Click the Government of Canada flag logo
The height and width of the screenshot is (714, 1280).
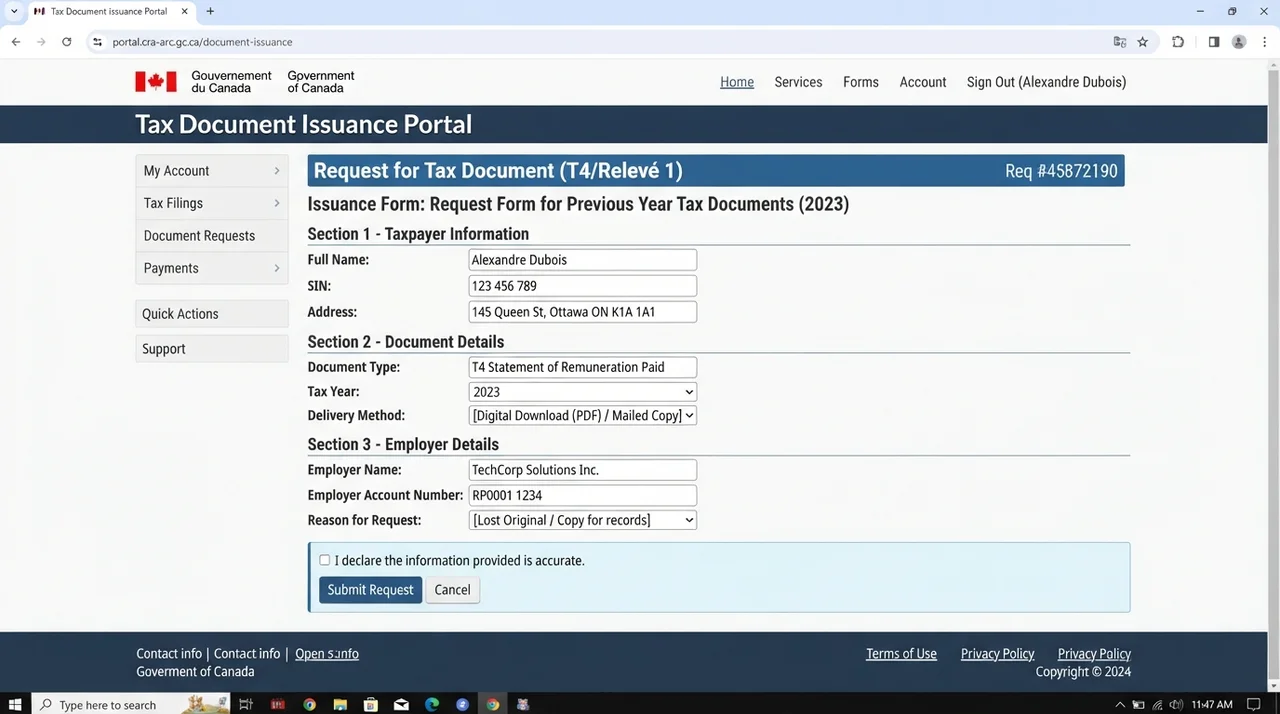pos(156,82)
